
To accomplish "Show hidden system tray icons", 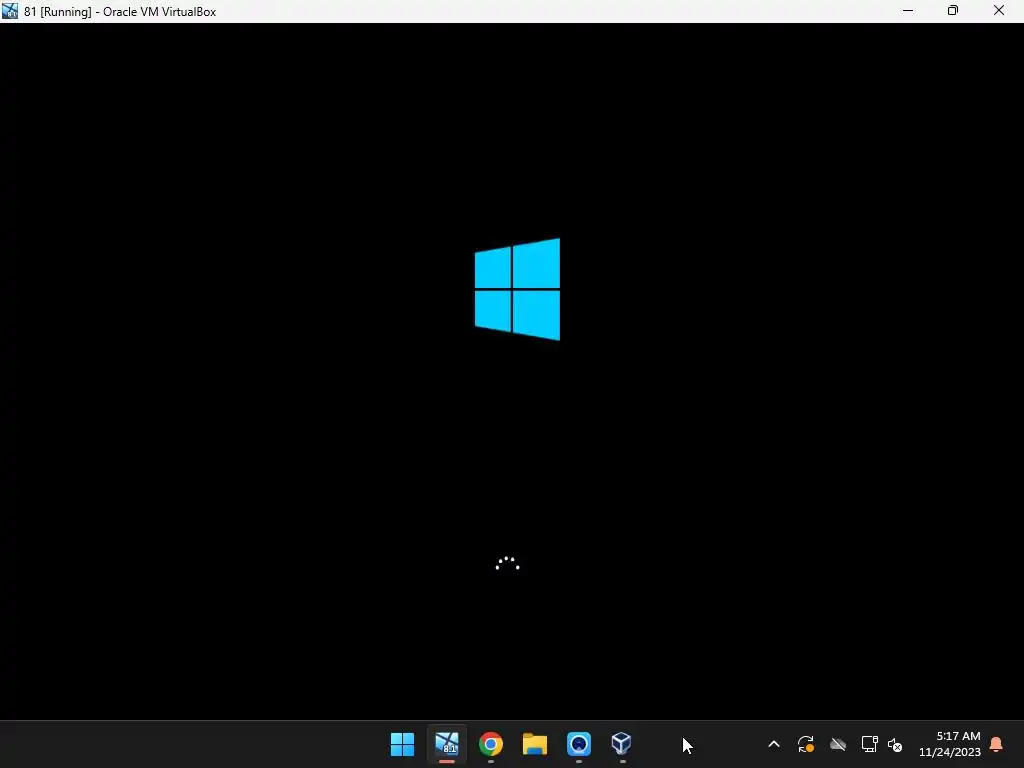I will (774, 744).
